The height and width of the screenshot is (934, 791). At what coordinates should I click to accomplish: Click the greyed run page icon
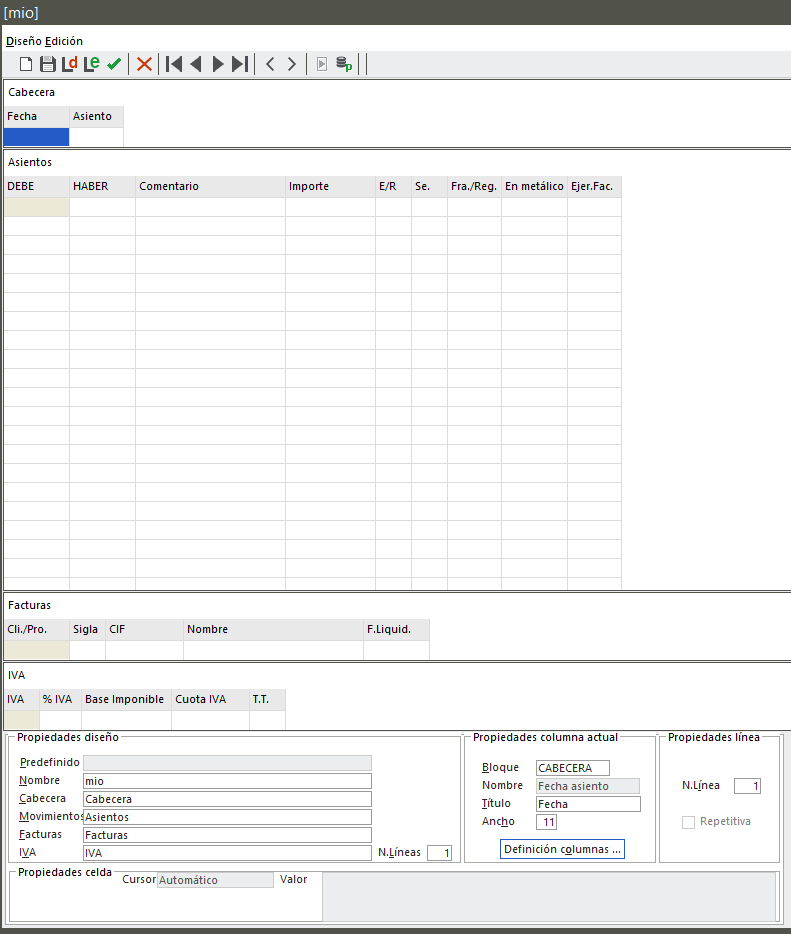click(x=322, y=64)
